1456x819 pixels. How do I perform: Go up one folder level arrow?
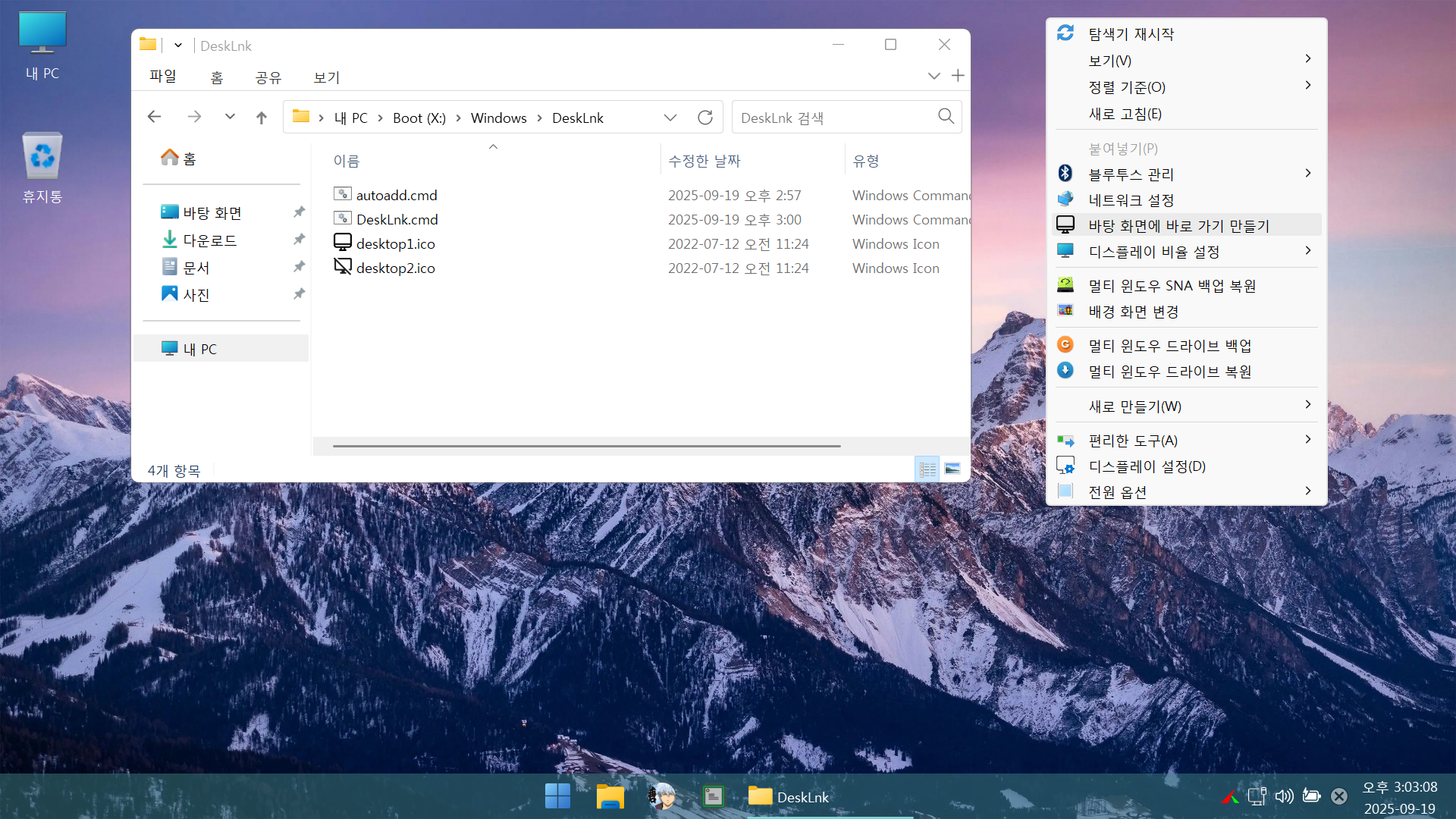262,118
